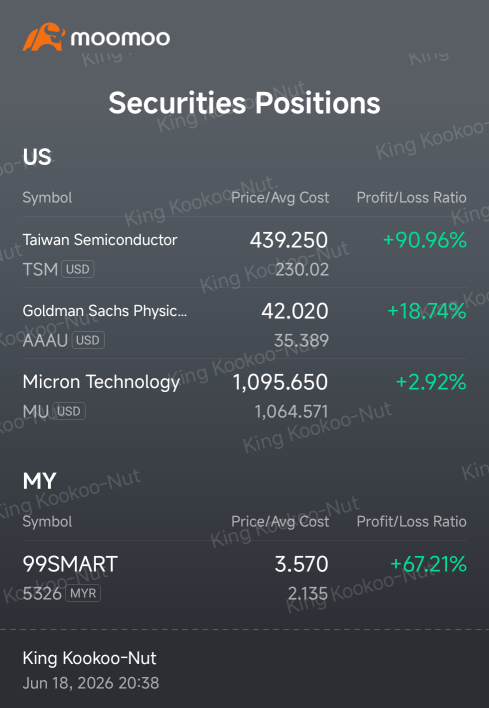Click US Symbol column header
489x708 pixels.
(x=47, y=198)
